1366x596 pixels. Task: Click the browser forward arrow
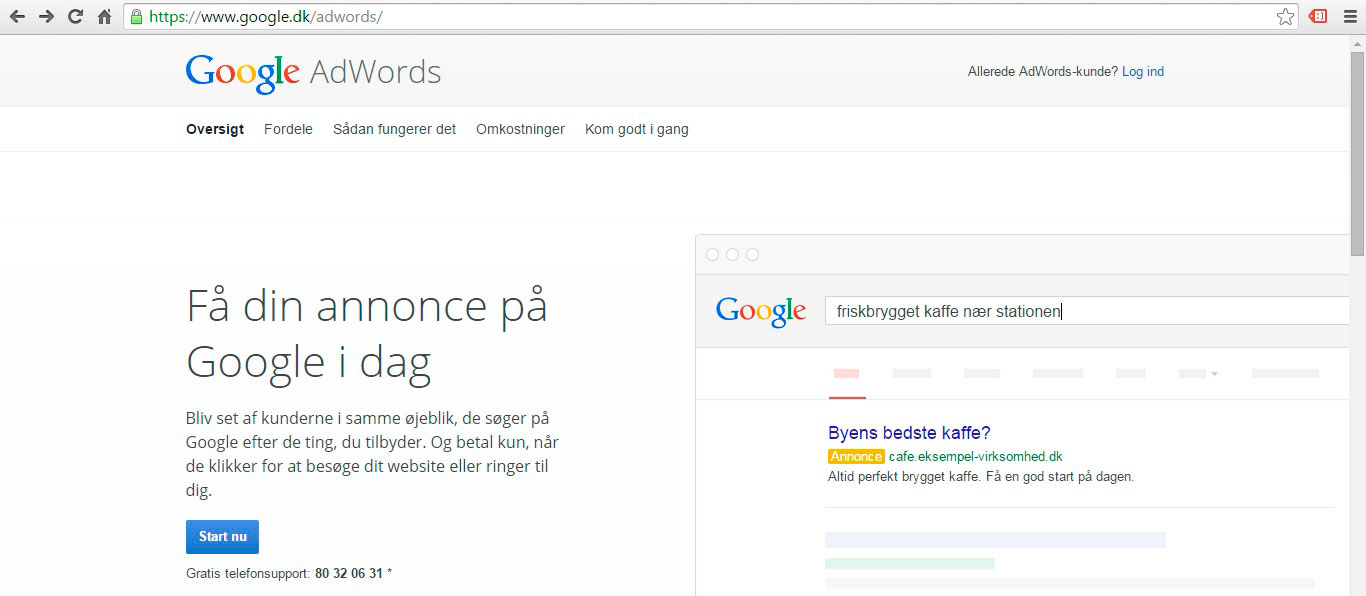pos(46,17)
